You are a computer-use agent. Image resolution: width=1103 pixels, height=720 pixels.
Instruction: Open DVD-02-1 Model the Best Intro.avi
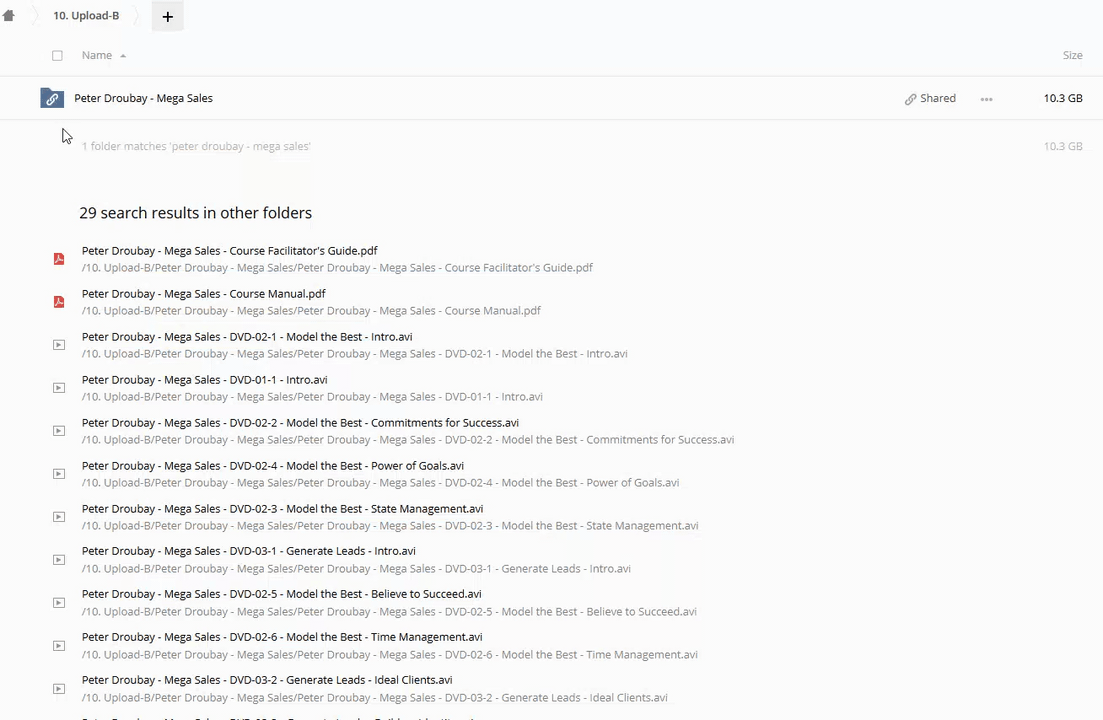tap(246, 337)
